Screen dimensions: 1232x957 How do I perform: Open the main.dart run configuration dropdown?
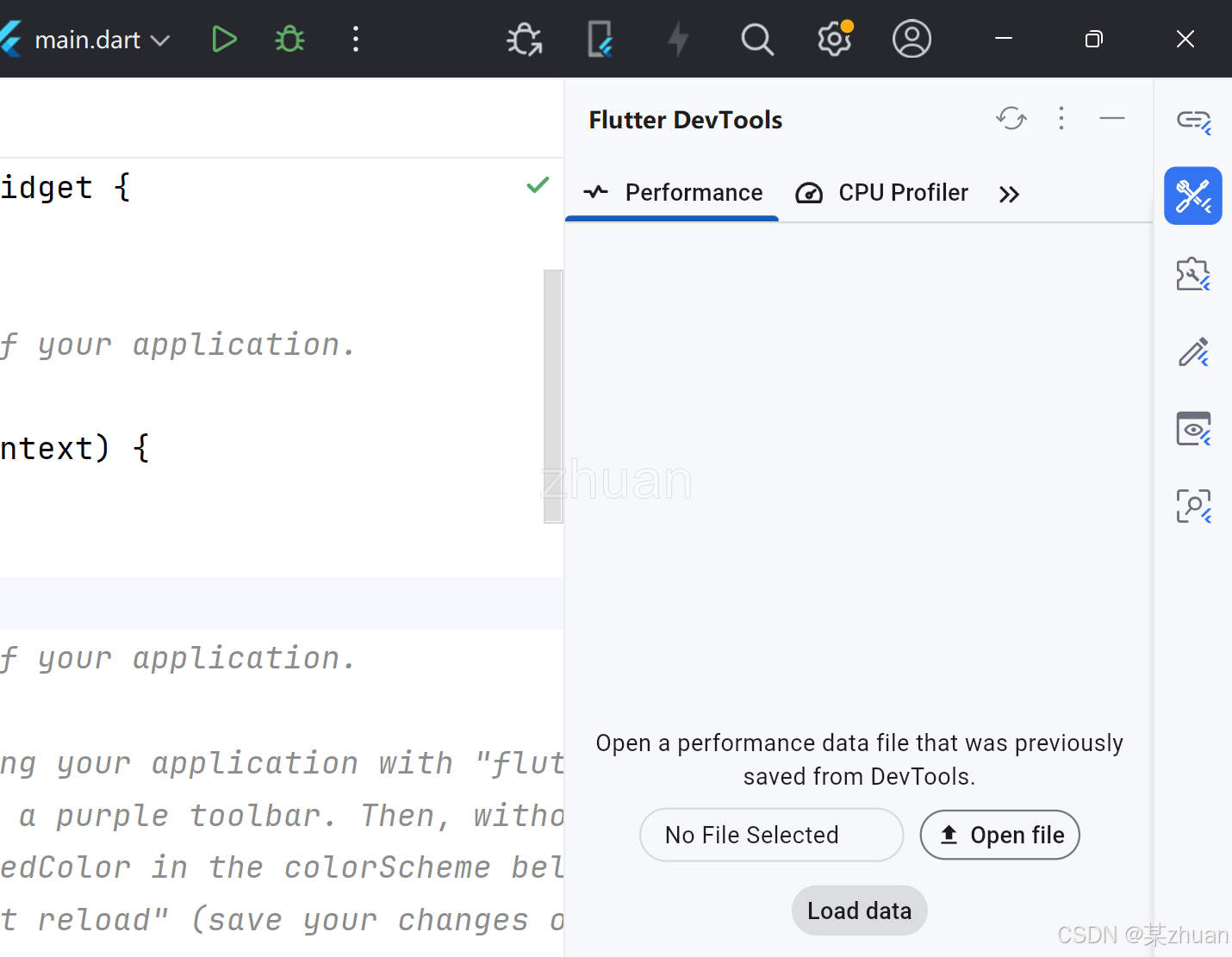102,40
